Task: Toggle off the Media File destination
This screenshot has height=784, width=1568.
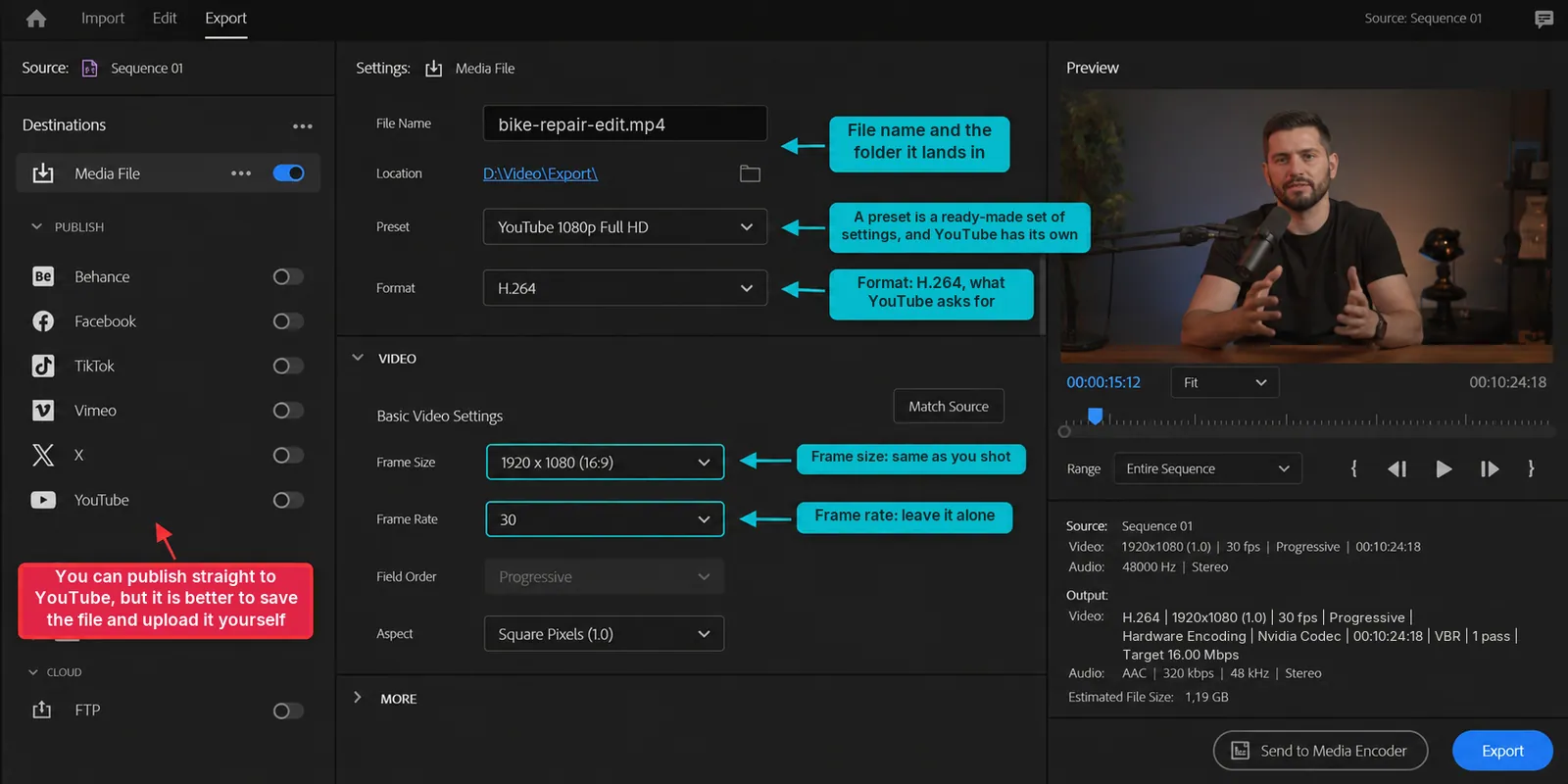Action: tap(288, 173)
